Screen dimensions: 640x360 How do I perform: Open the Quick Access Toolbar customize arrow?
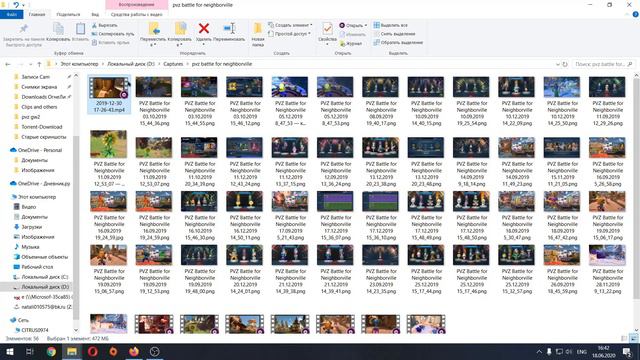click(23, 5)
